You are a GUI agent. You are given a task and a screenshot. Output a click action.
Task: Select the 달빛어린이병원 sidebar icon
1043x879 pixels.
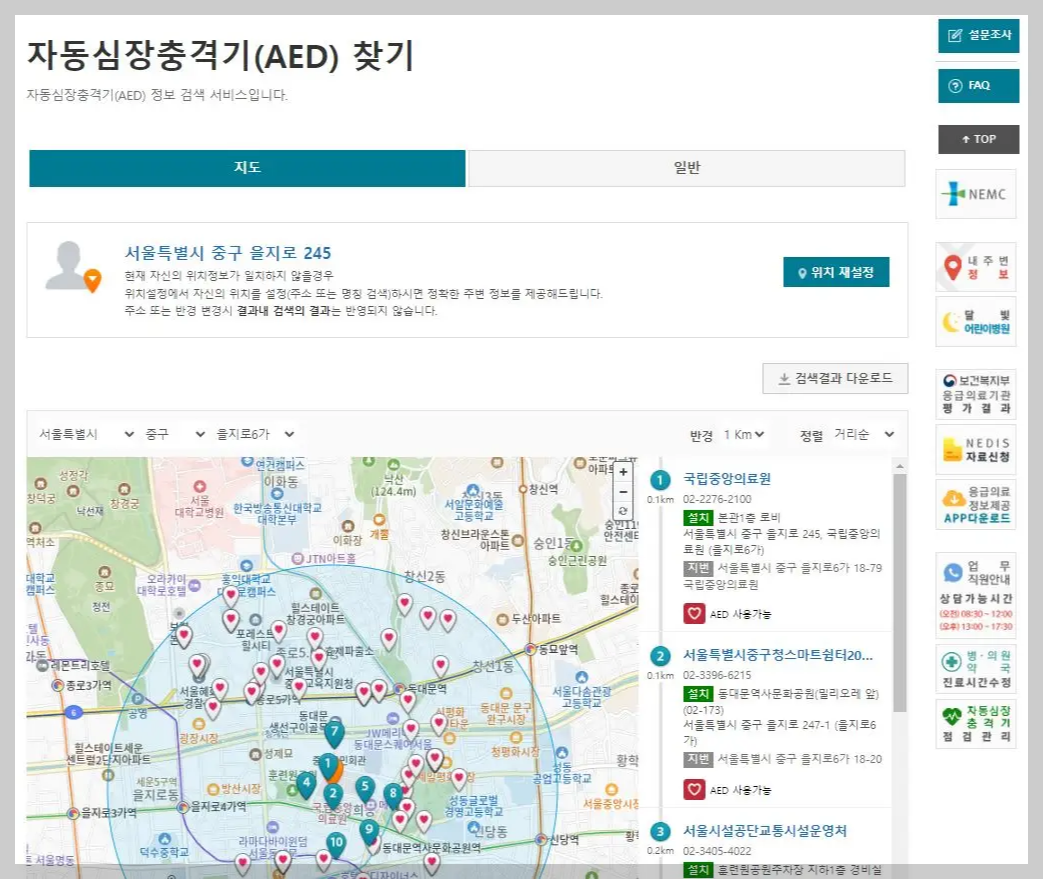tap(976, 322)
